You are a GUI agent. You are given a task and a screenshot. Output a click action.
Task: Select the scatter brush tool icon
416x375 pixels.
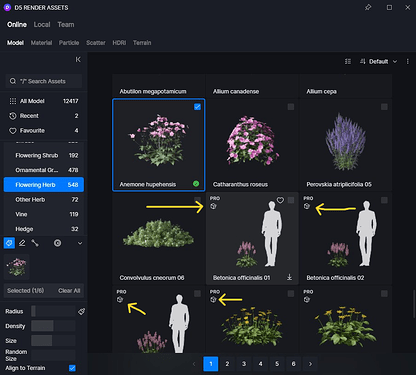[9, 243]
